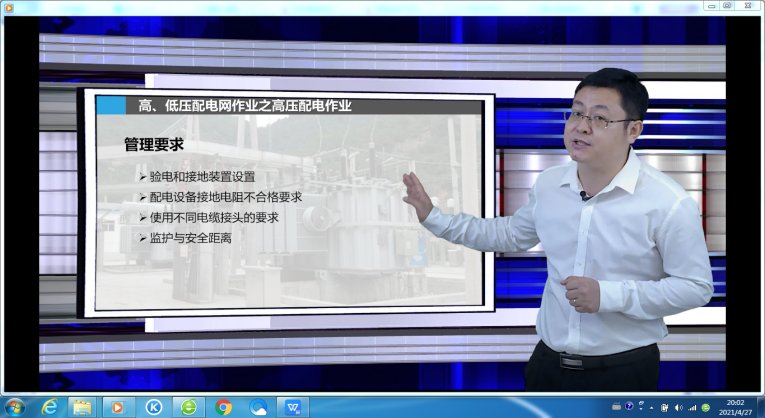
Task: Click bullet 配电设备接地电阻不合格要求
Action: click(x=226, y=197)
